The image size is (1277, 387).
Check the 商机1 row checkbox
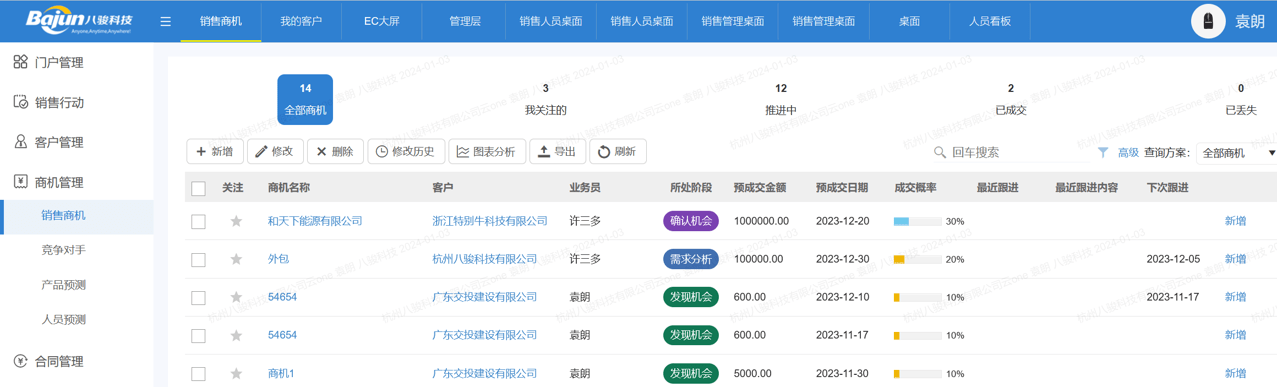point(198,373)
